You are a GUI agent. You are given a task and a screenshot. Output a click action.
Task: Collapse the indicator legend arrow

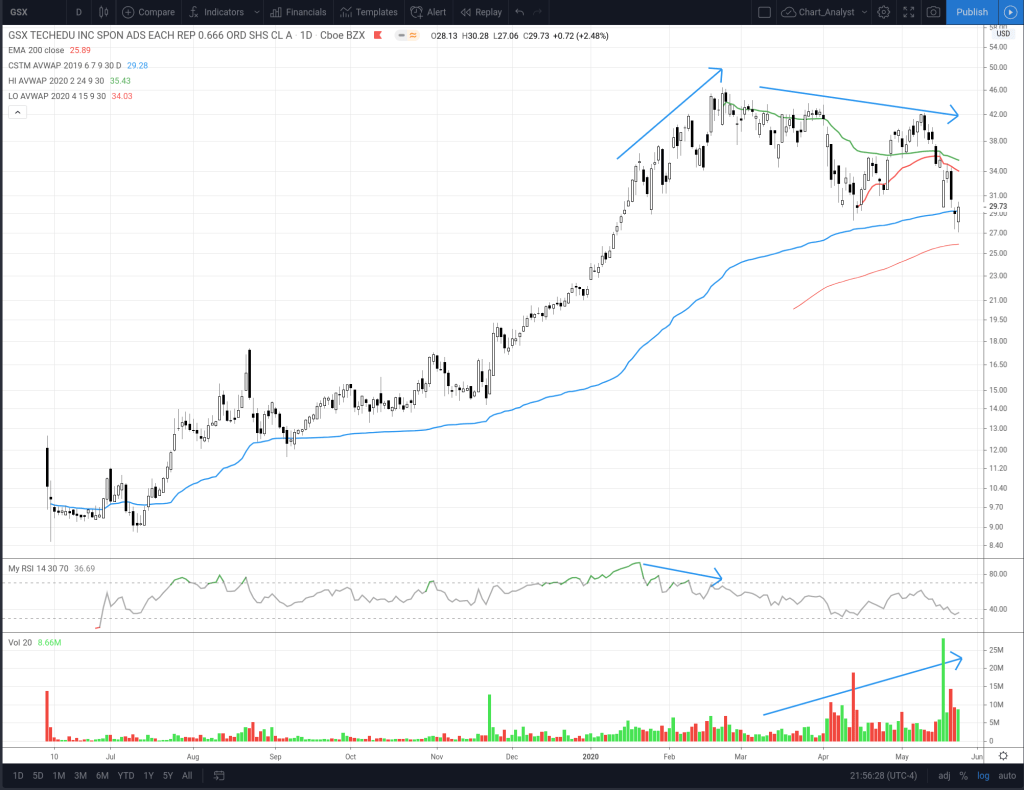click(17, 113)
